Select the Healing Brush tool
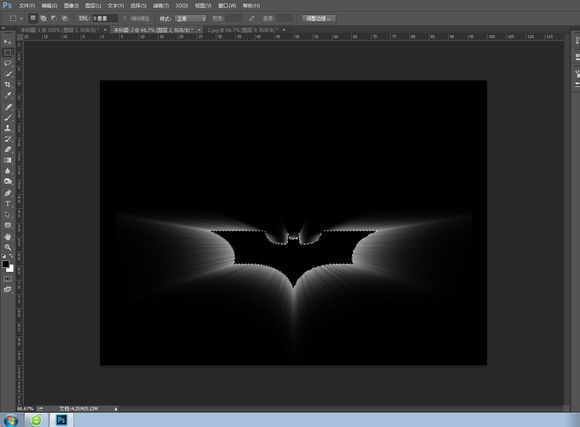This screenshot has height=427, width=580. (7, 107)
